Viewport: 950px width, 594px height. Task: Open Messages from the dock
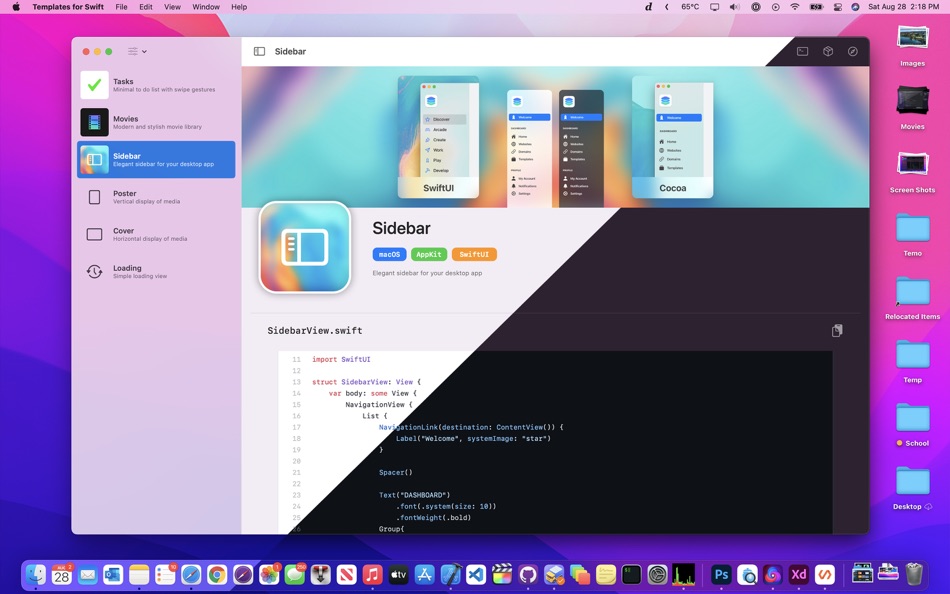coord(295,574)
